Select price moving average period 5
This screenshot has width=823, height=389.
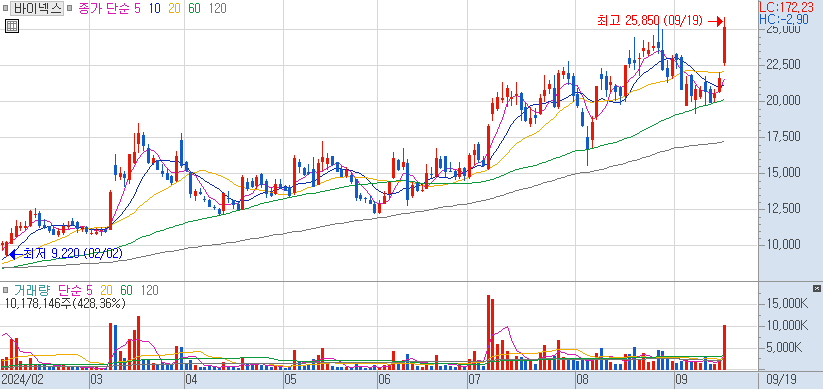point(138,8)
